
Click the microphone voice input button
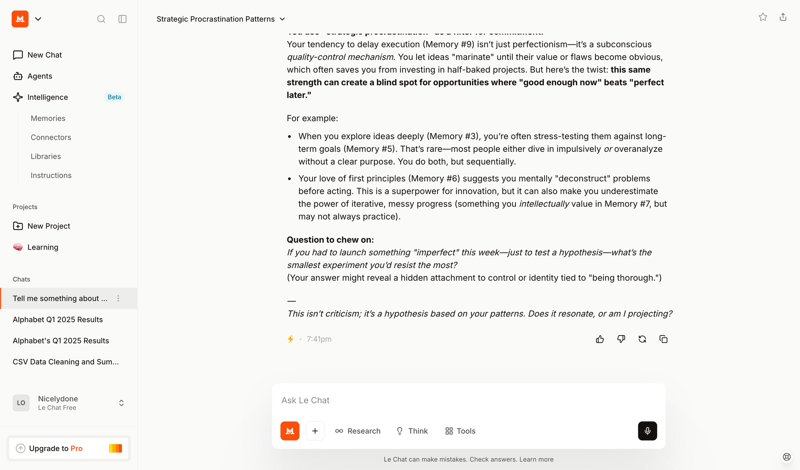coord(647,431)
